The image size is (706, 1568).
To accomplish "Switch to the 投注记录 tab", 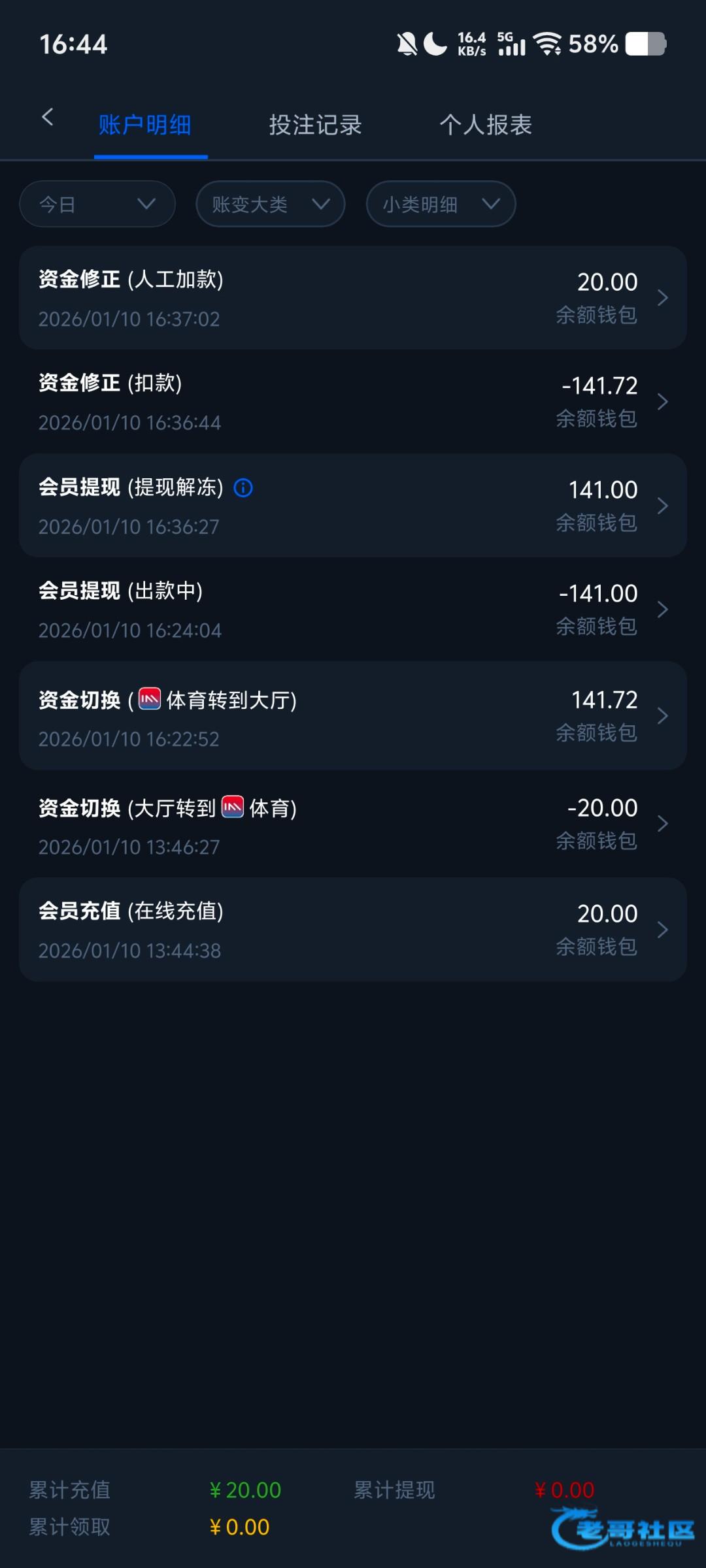I will pos(315,125).
